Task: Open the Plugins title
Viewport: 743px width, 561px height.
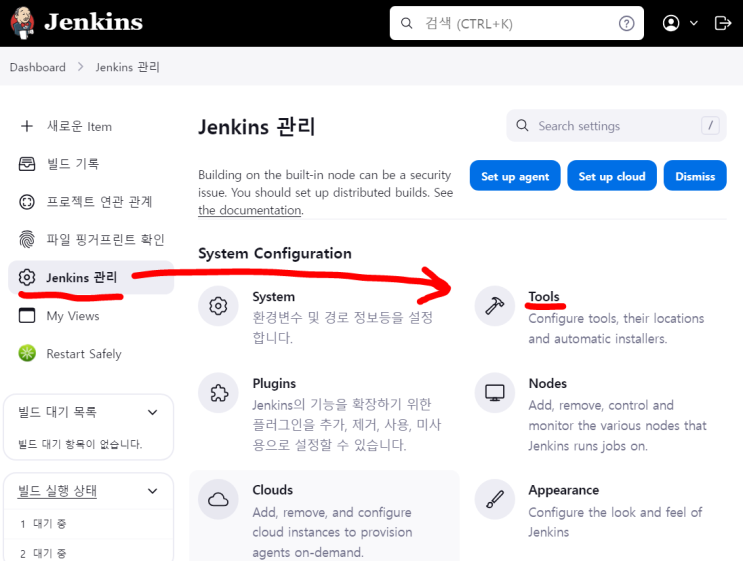Action: point(274,383)
